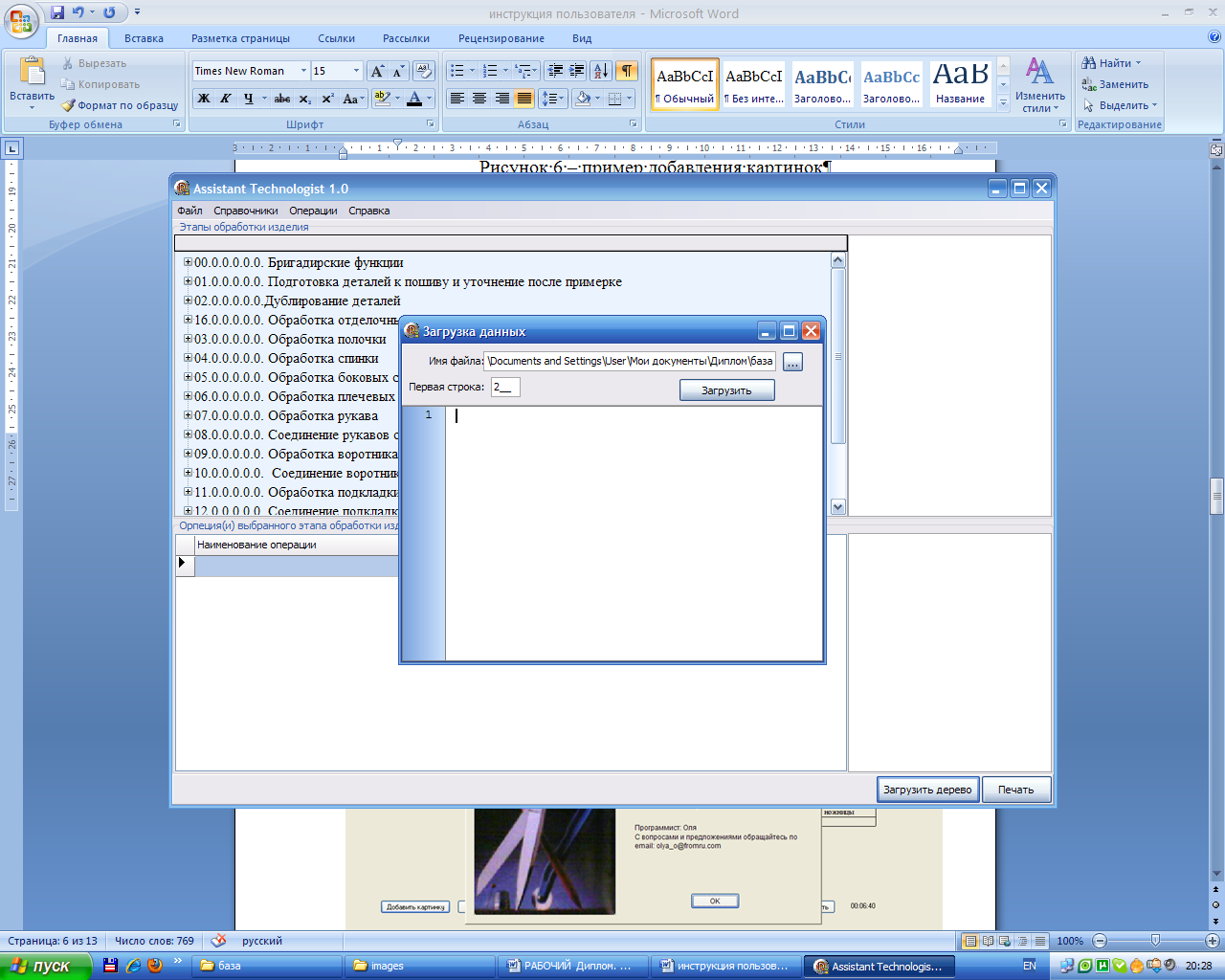1225x980 pixels.
Task: Expand tree node 07.0.0.0.0.0. Обработка рукава
Action: pyautogui.click(x=189, y=415)
